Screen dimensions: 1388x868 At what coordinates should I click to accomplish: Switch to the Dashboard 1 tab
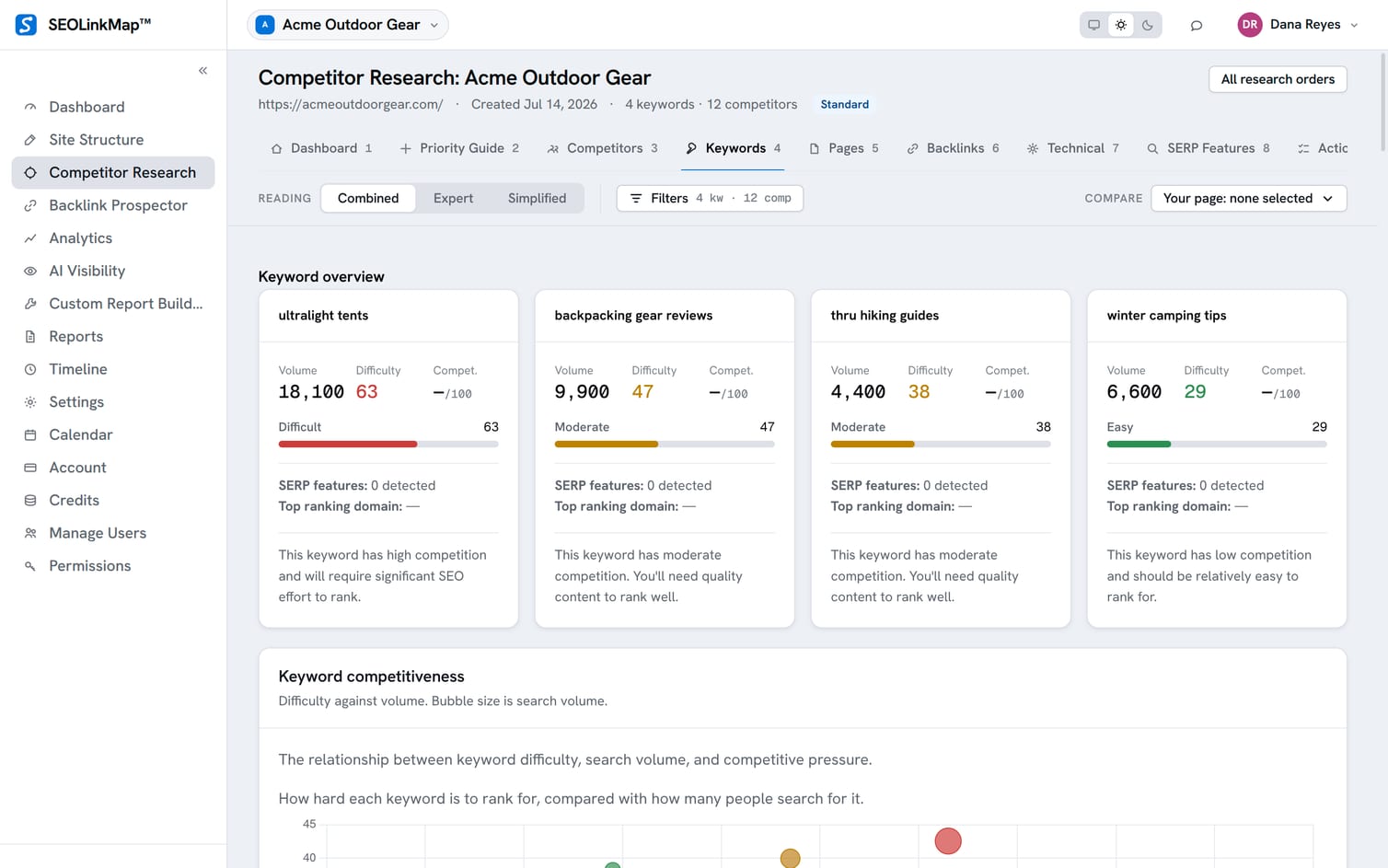pyautogui.click(x=321, y=148)
